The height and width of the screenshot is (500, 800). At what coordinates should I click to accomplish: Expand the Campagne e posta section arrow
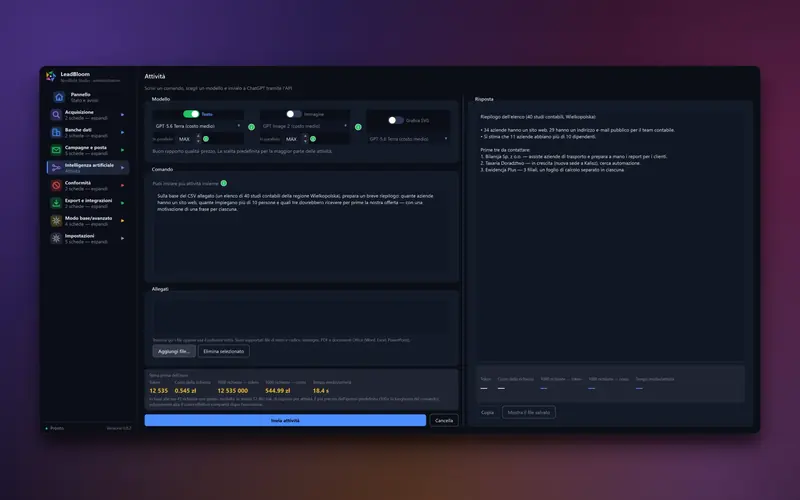click(122, 150)
